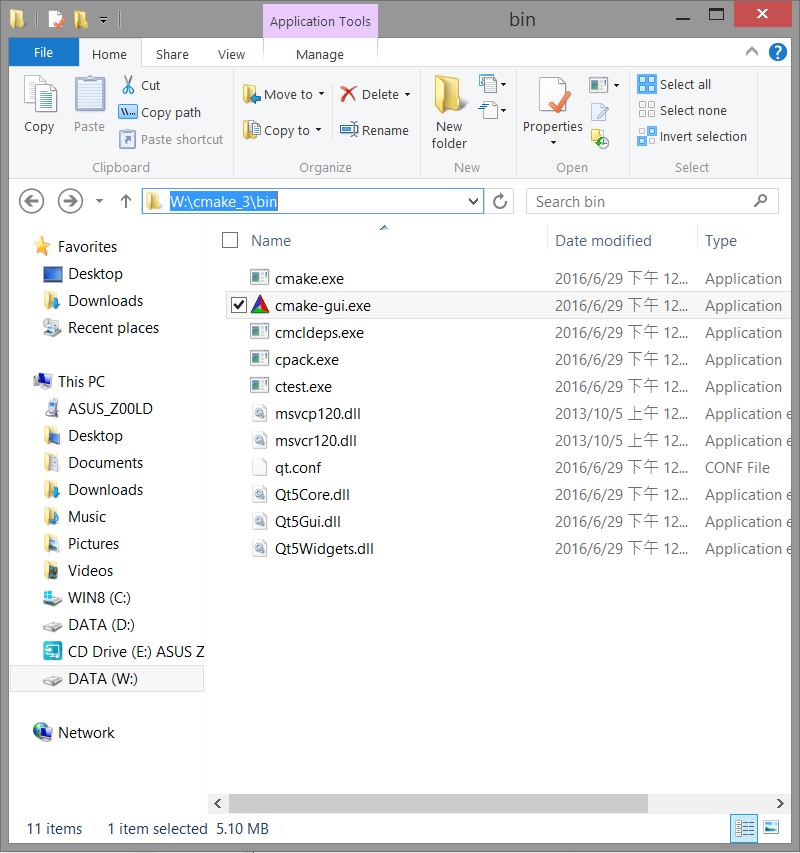Image resolution: width=800 pixels, height=853 pixels.
Task: Sort by the Name column header
Action: 271,240
